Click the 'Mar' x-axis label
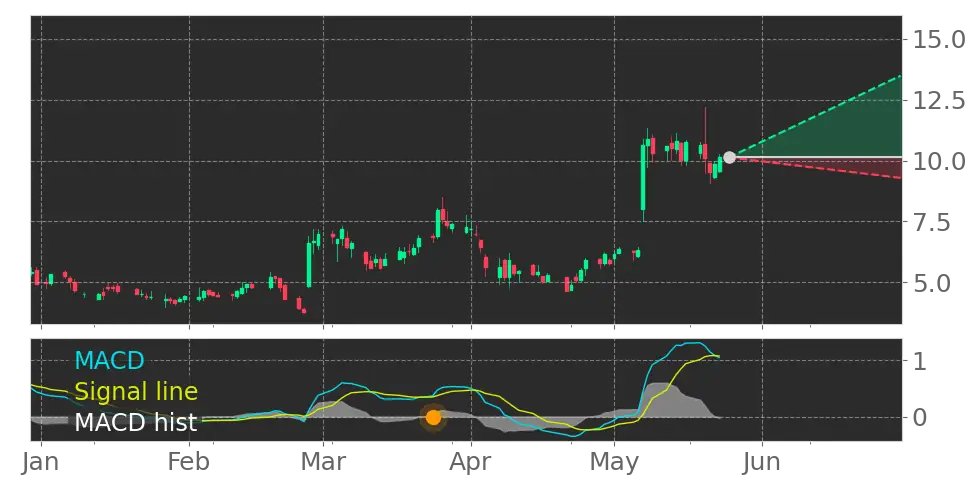The image size is (972, 486). click(323, 462)
